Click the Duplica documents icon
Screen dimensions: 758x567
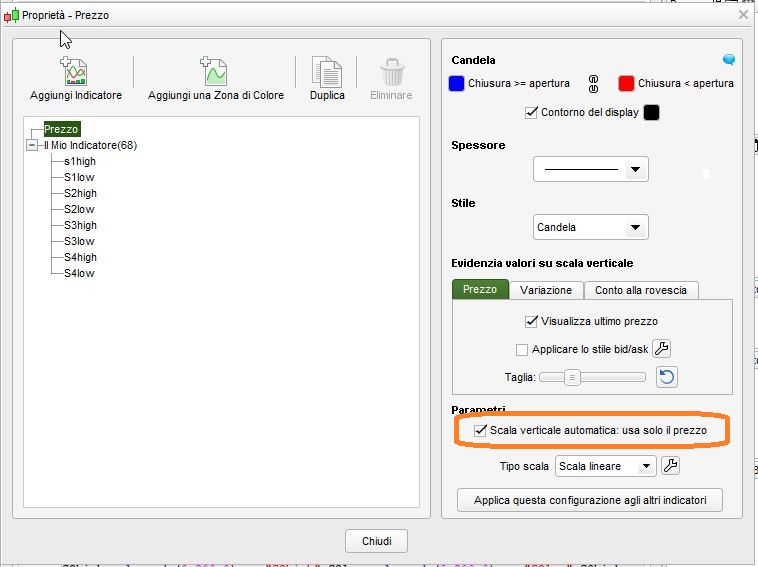click(x=327, y=72)
